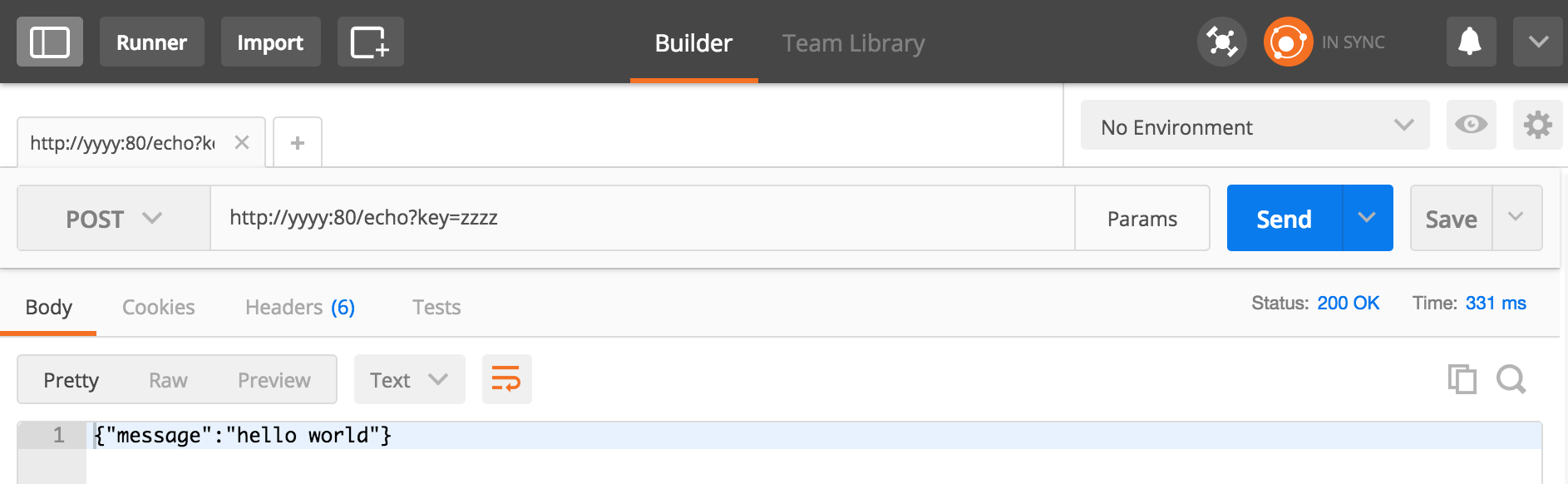The width and height of the screenshot is (1568, 484).
Task: Switch to Team Library tab
Action: (x=853, y=42)
